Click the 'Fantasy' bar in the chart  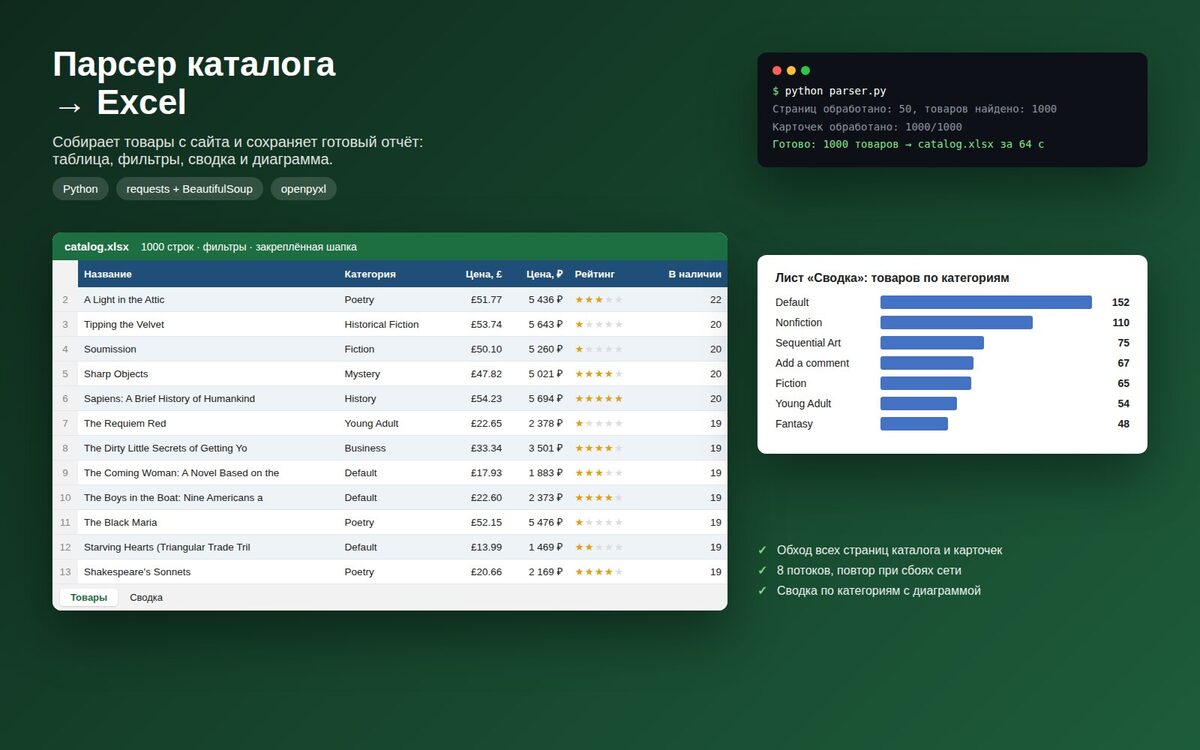914,424
